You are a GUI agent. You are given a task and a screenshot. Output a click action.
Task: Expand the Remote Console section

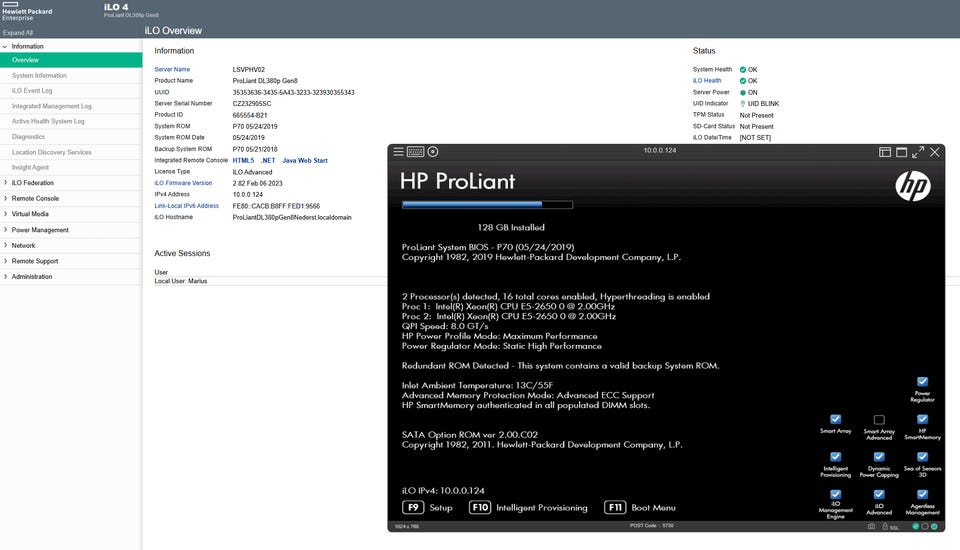(x=5, y=198)
